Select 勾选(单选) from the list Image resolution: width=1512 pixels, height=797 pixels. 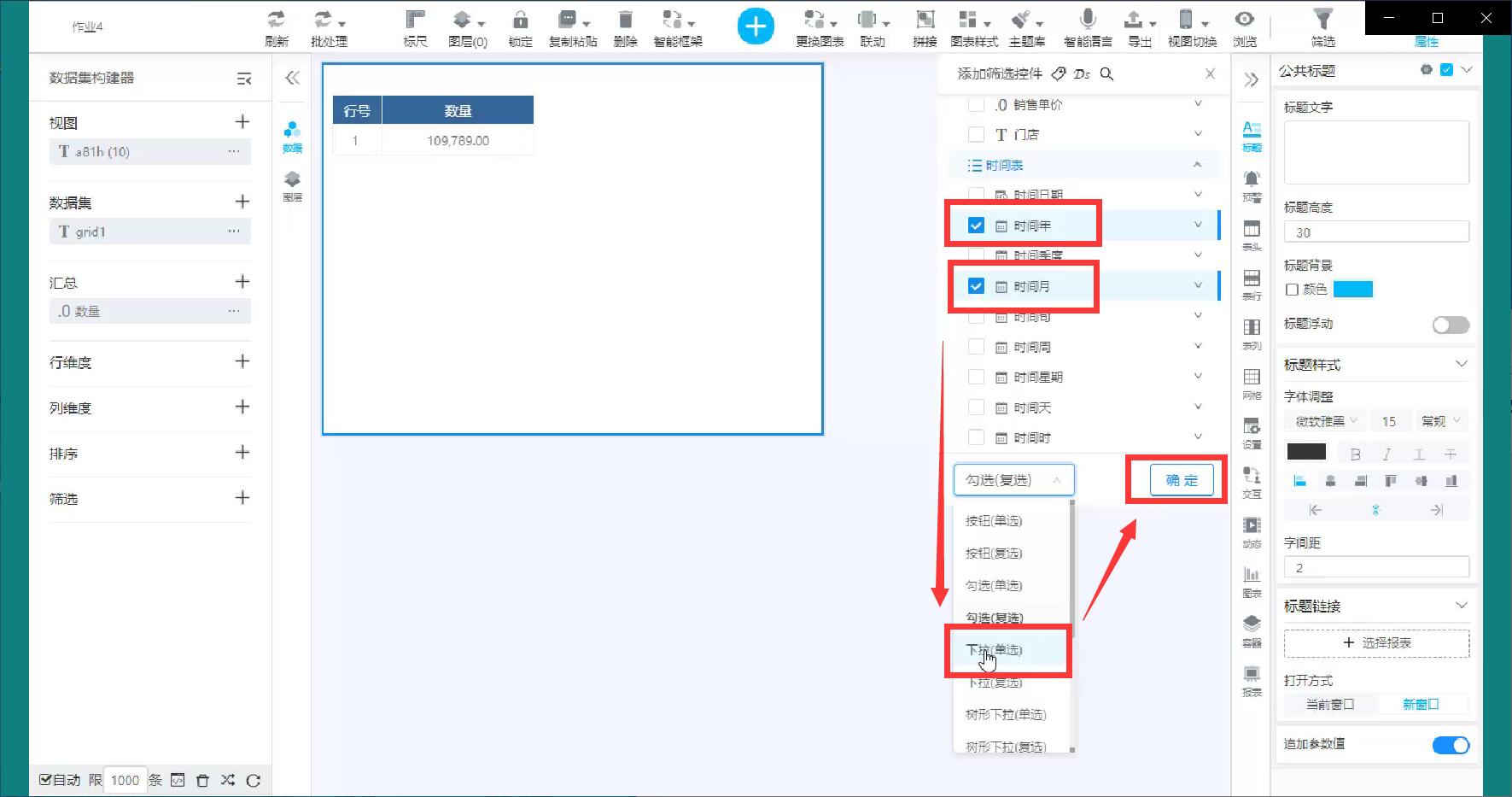click(1011, 586)
